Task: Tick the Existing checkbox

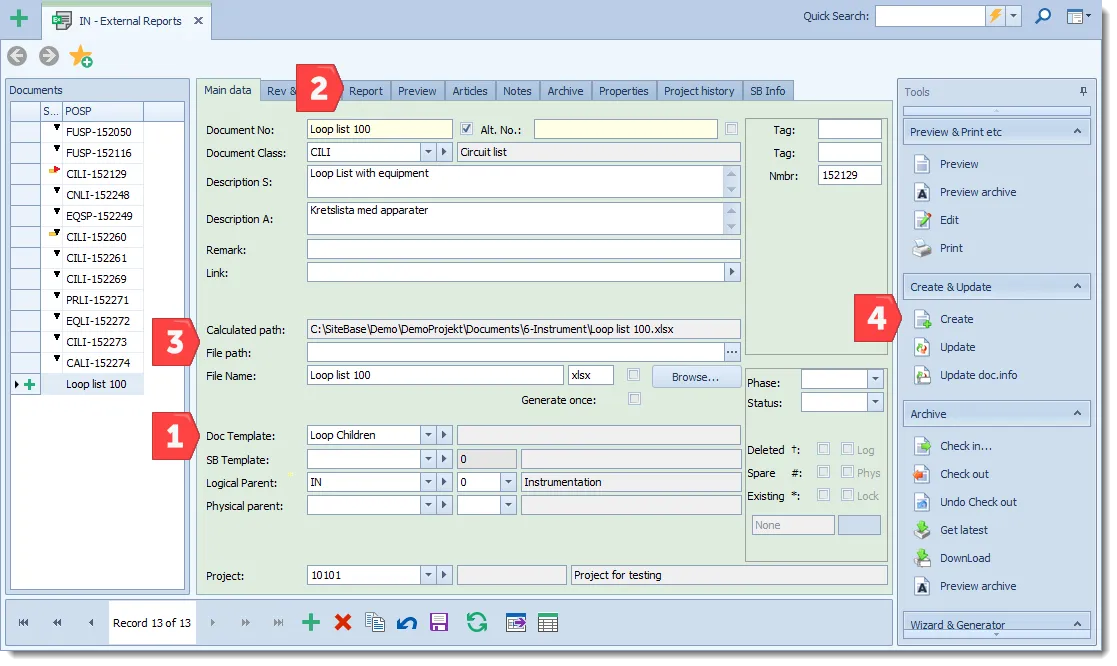Action: [x=824, y=494]
